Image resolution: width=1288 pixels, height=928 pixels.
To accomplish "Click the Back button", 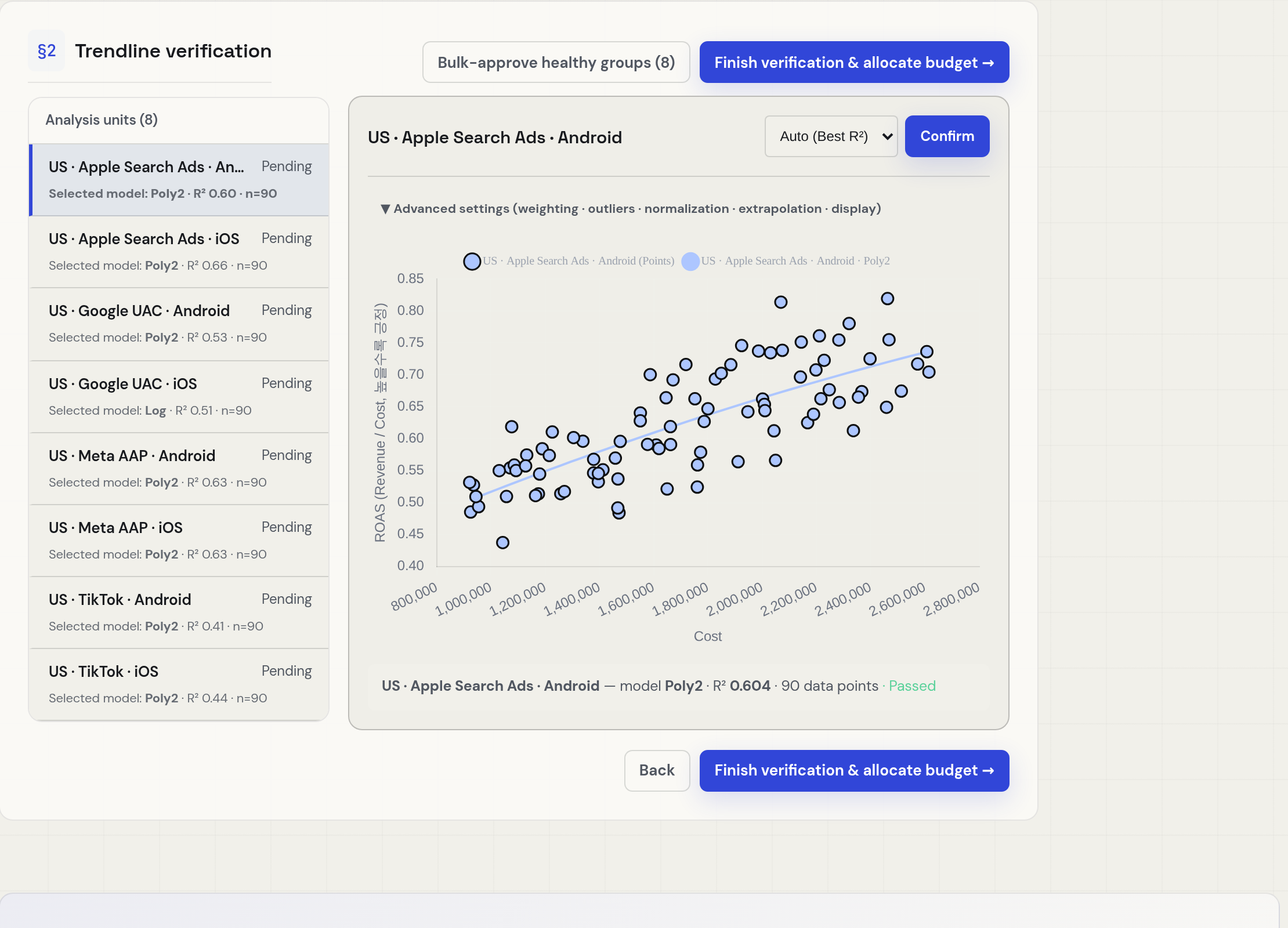I will point(657,770).
